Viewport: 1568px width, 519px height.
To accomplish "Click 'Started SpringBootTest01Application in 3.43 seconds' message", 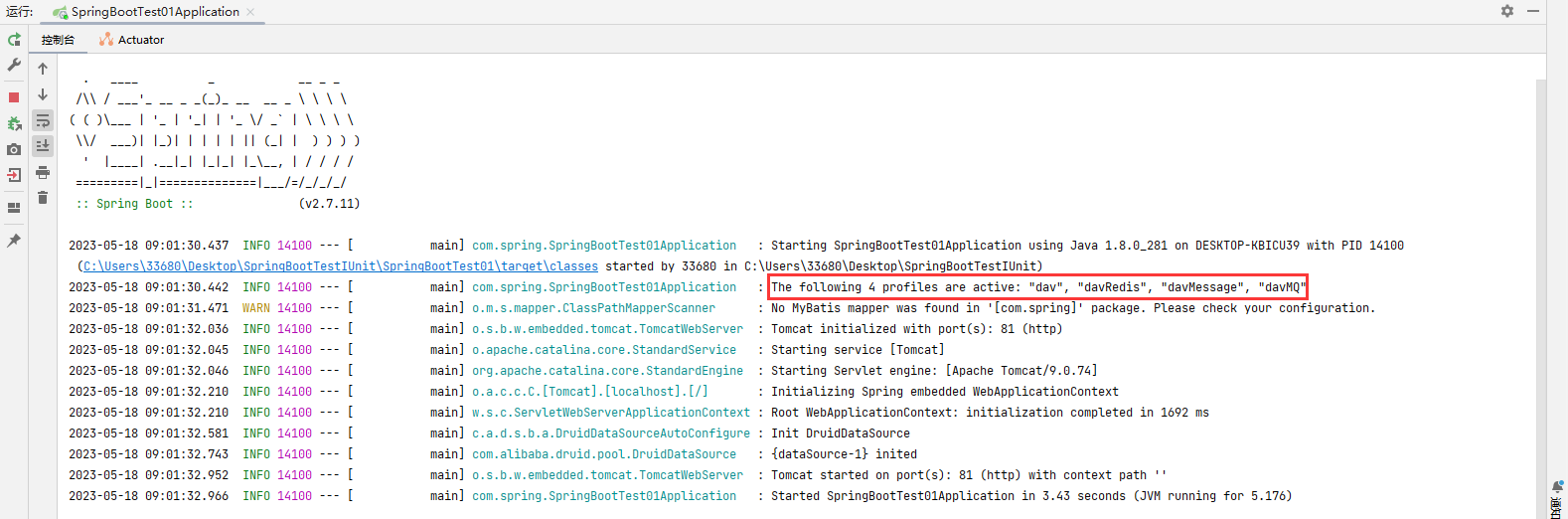I will click(1031, 496).
